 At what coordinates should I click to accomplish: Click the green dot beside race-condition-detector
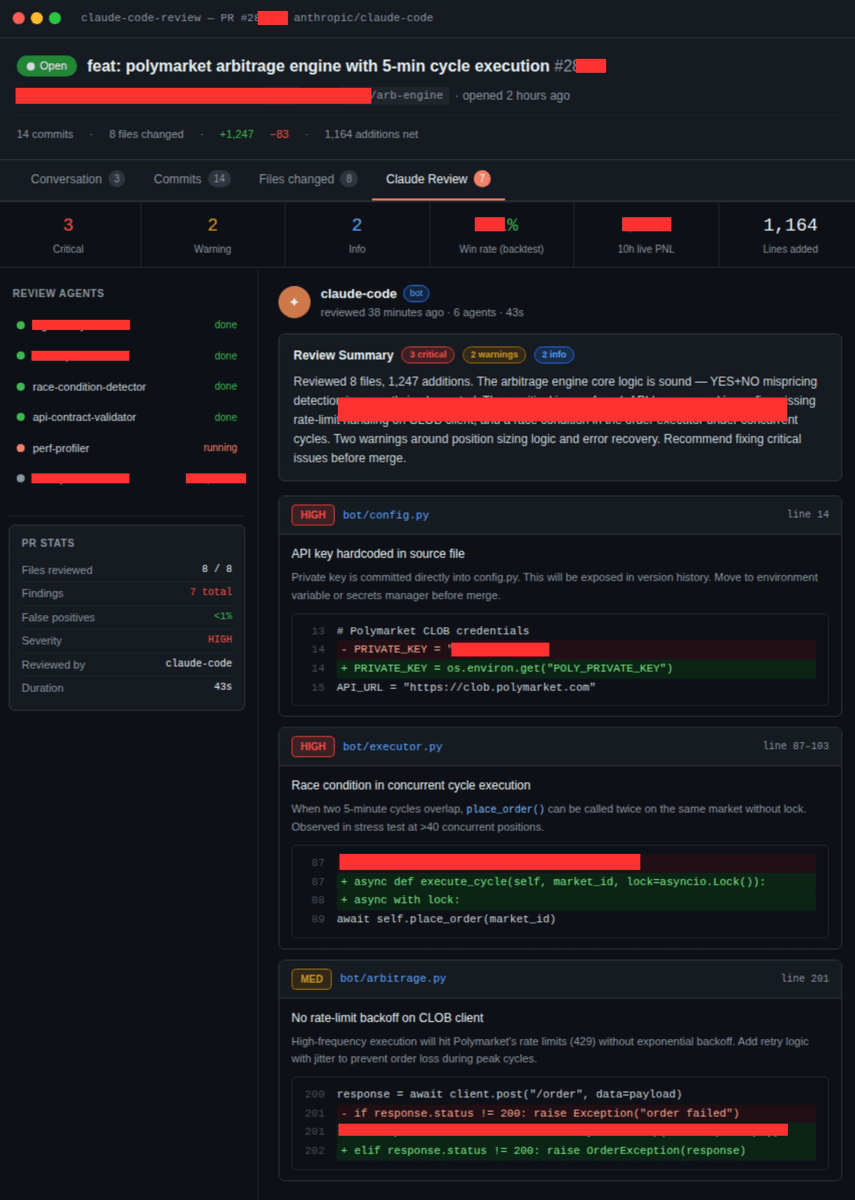click(21, 387)
